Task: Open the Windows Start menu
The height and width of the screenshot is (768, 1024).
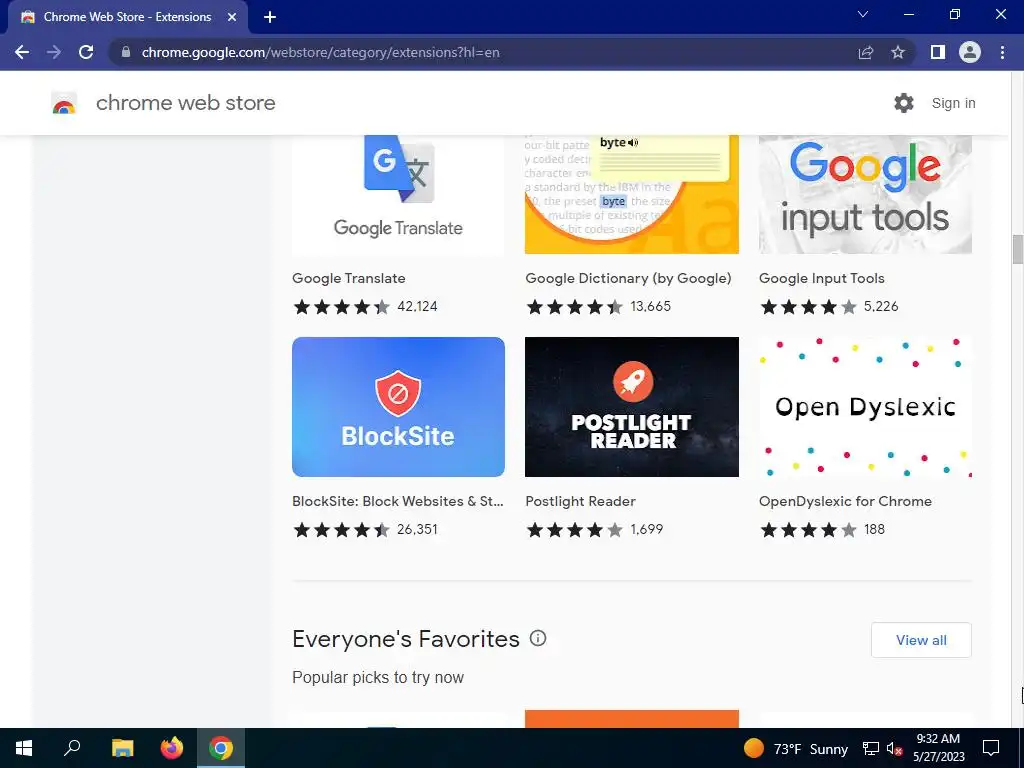Action: (24, 748)
